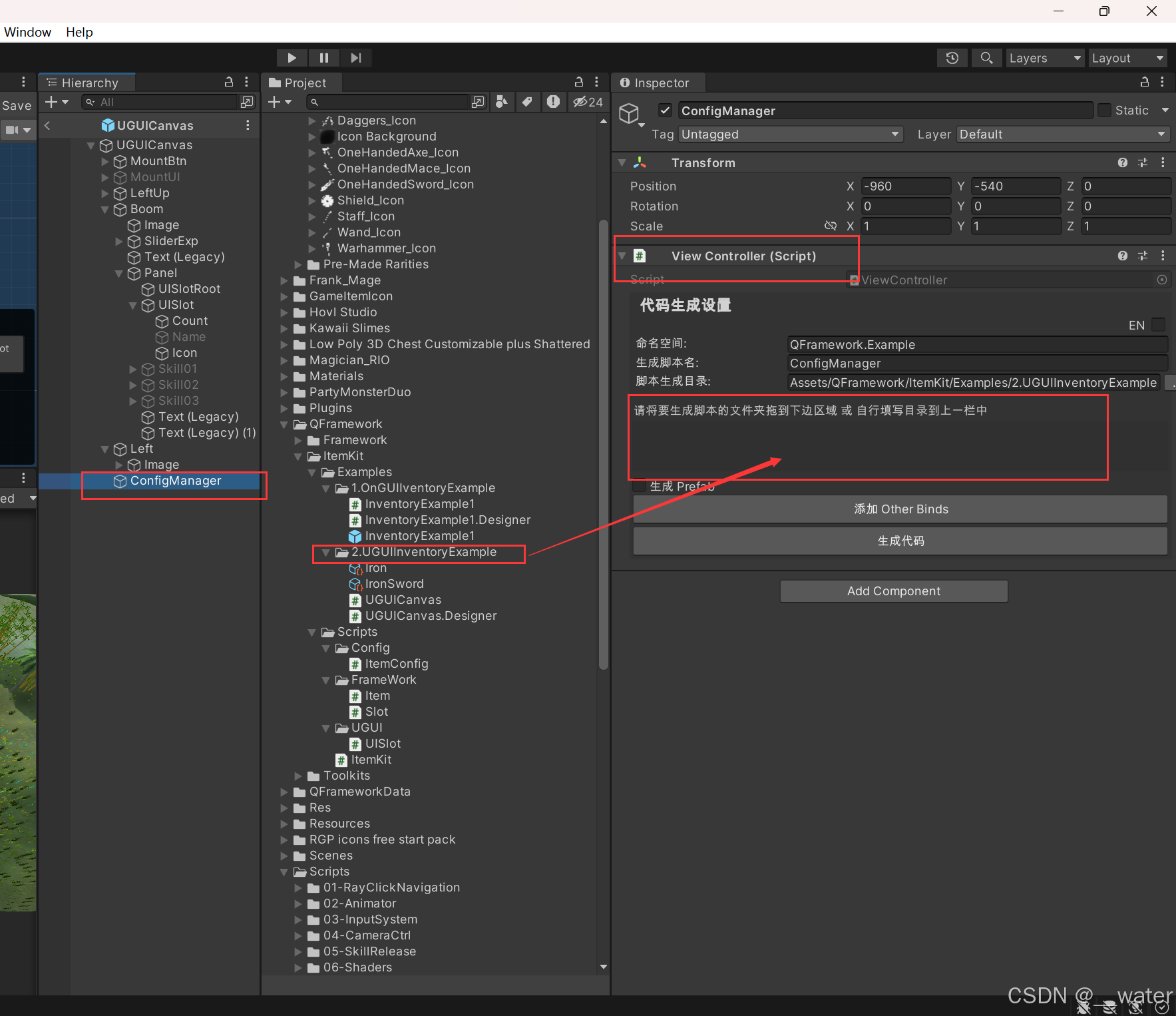Click the Project add (+) button
Viewport: 1176px width, 1016px height.
coord(280,102)
